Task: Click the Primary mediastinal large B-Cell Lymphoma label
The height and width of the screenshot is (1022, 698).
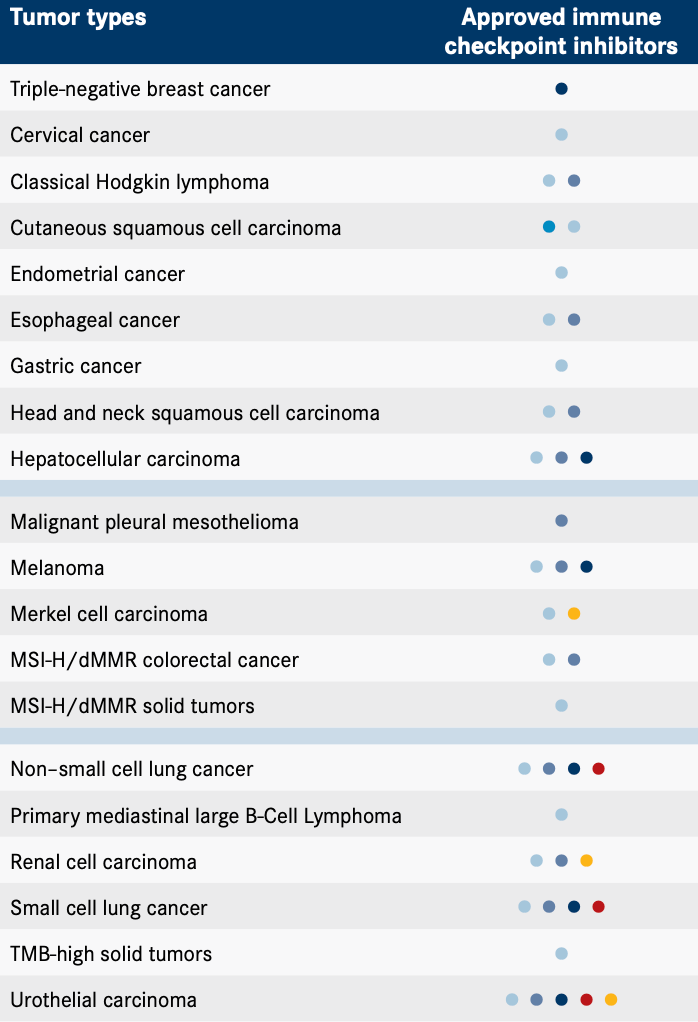Action: point(206,816)
